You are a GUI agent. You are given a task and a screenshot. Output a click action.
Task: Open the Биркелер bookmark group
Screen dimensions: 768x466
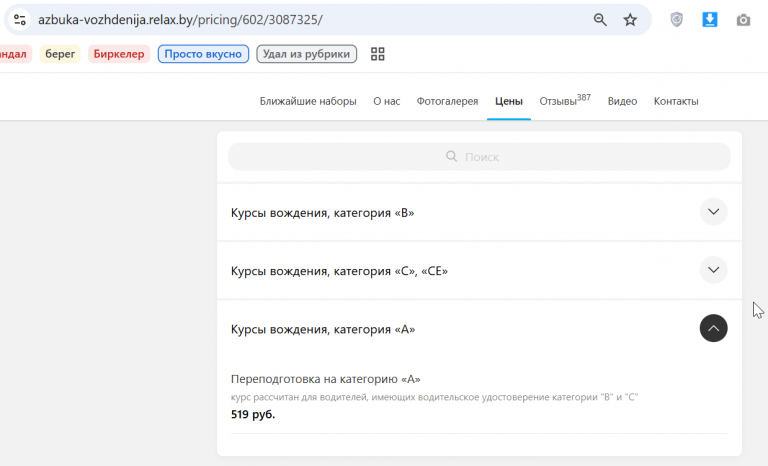[x=119, y=54]
